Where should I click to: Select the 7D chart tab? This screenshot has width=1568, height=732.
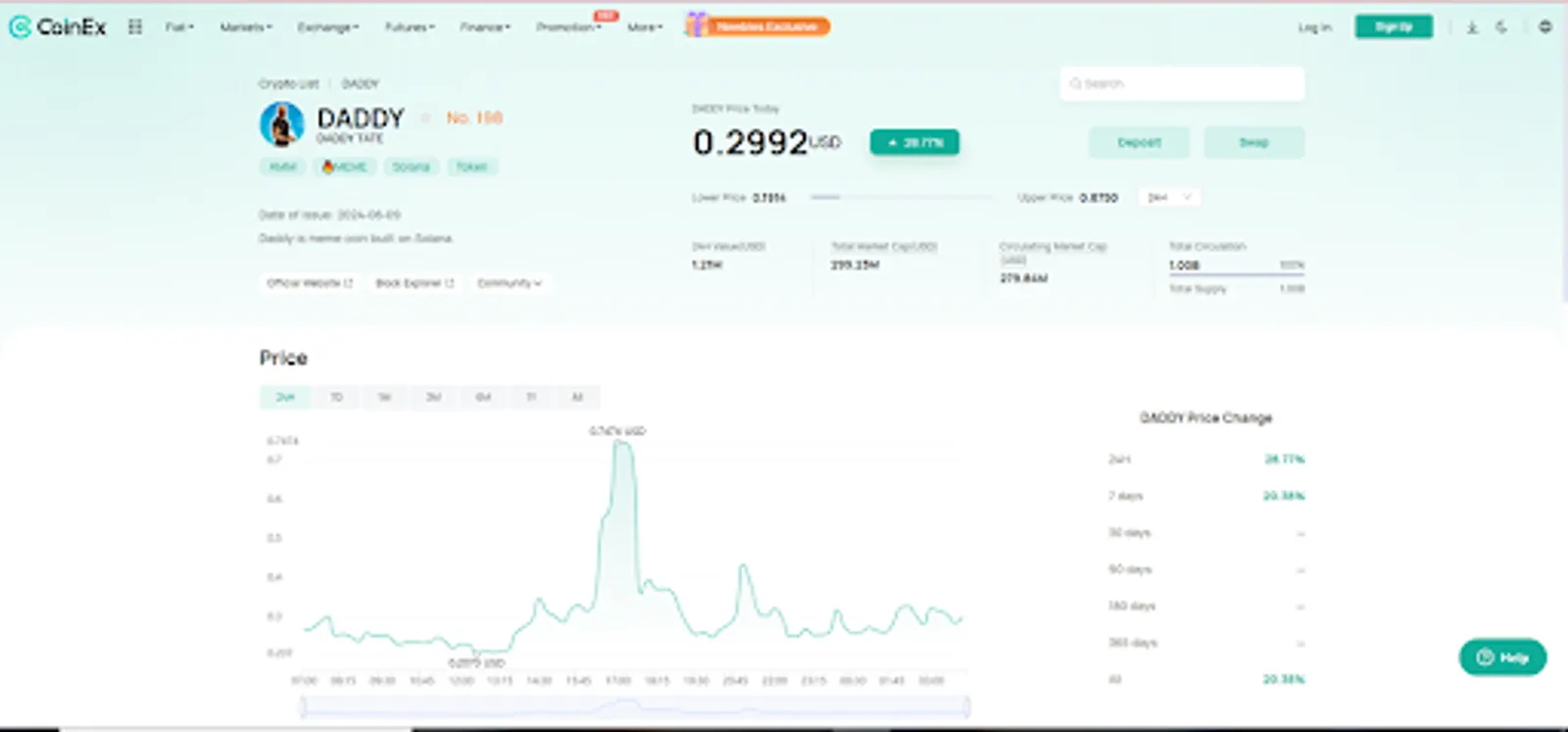(336, 397)
